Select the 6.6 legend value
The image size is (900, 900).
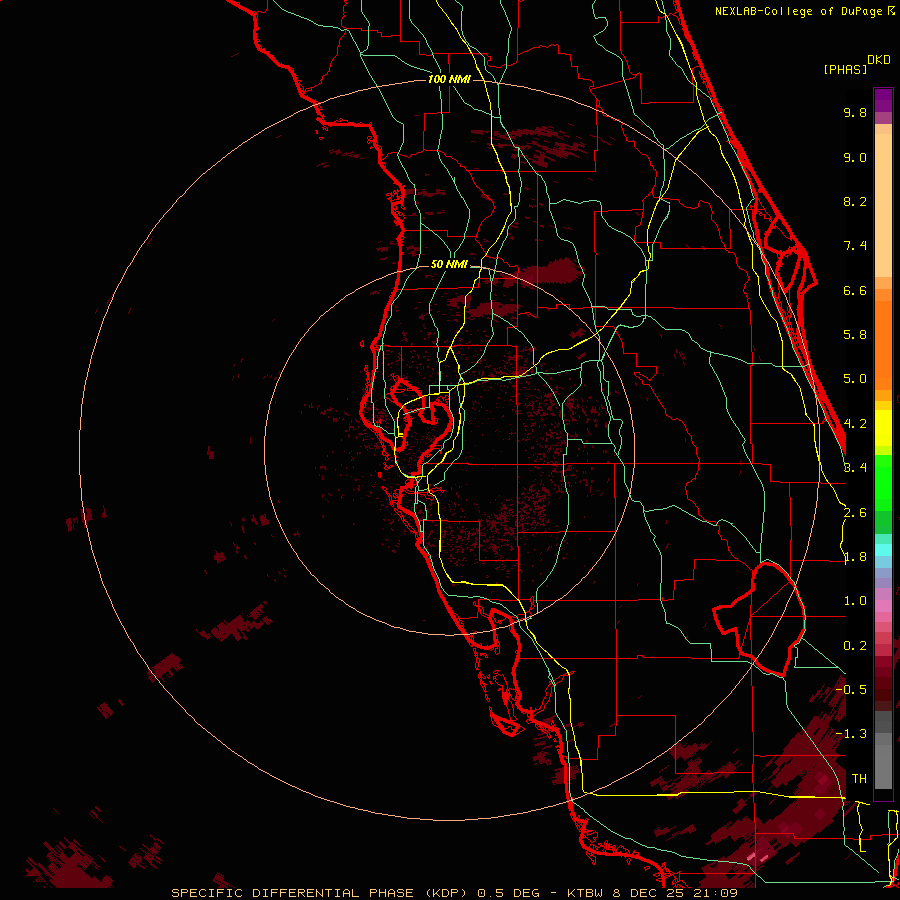pos(855,290)
